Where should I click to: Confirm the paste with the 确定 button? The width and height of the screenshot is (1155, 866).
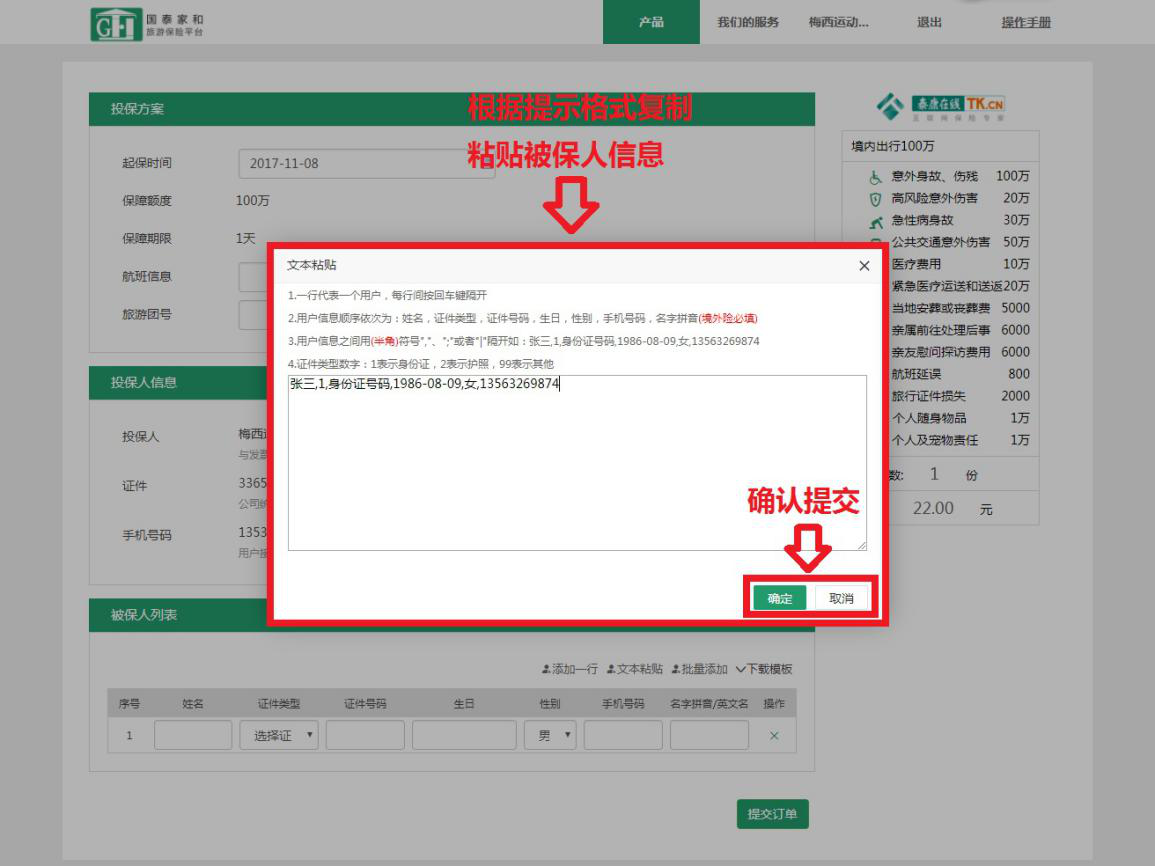click(779, 598)
